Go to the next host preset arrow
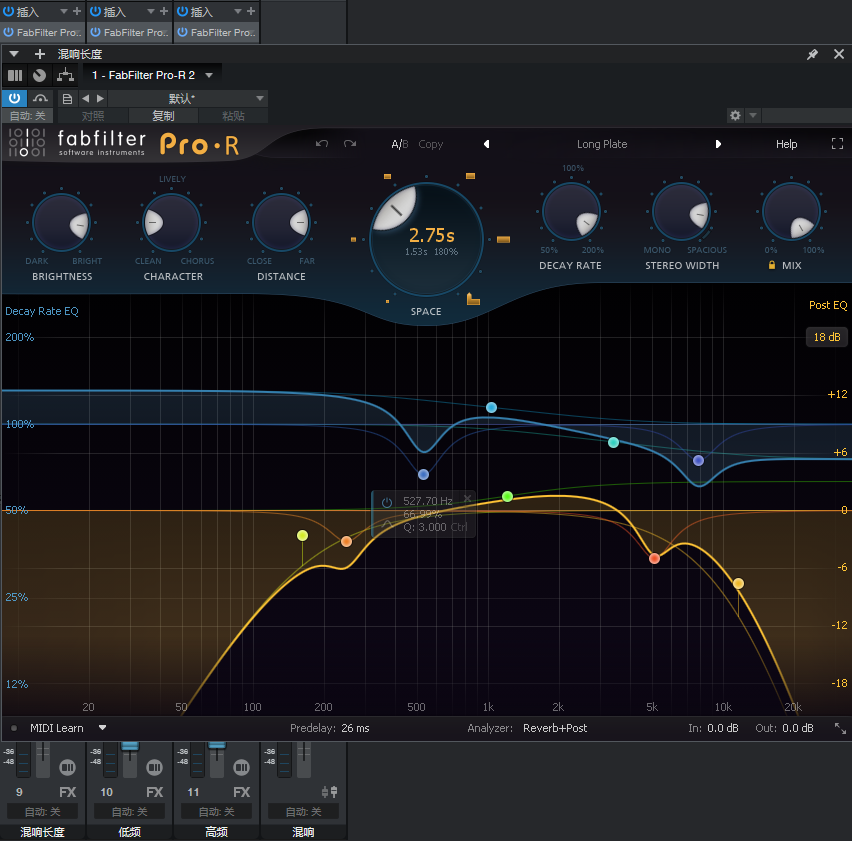 [100, 98]
